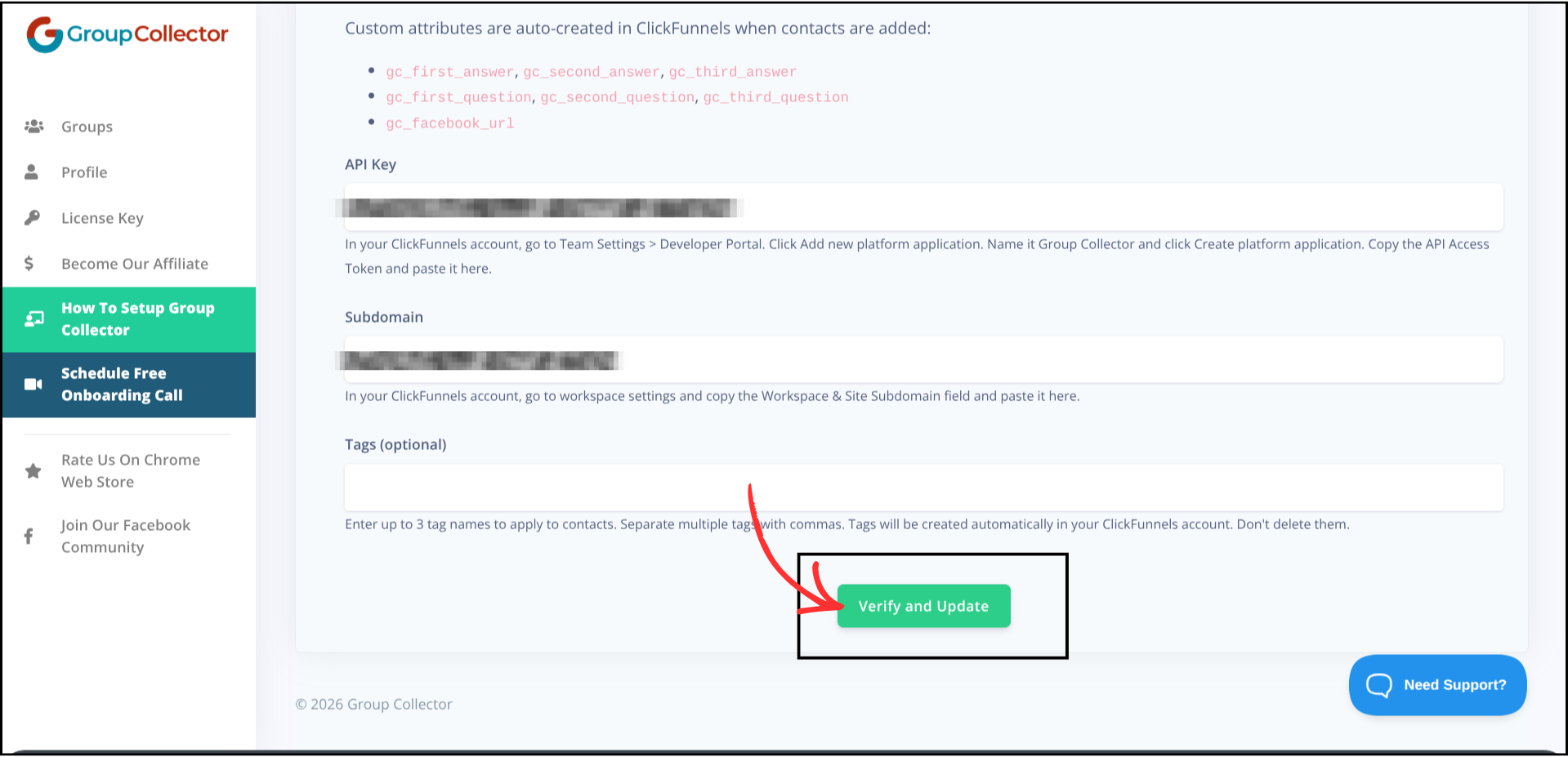Open the Need Support chat bubble icon
Screen dimensions: 1568x757
(x=1378, y=684)
